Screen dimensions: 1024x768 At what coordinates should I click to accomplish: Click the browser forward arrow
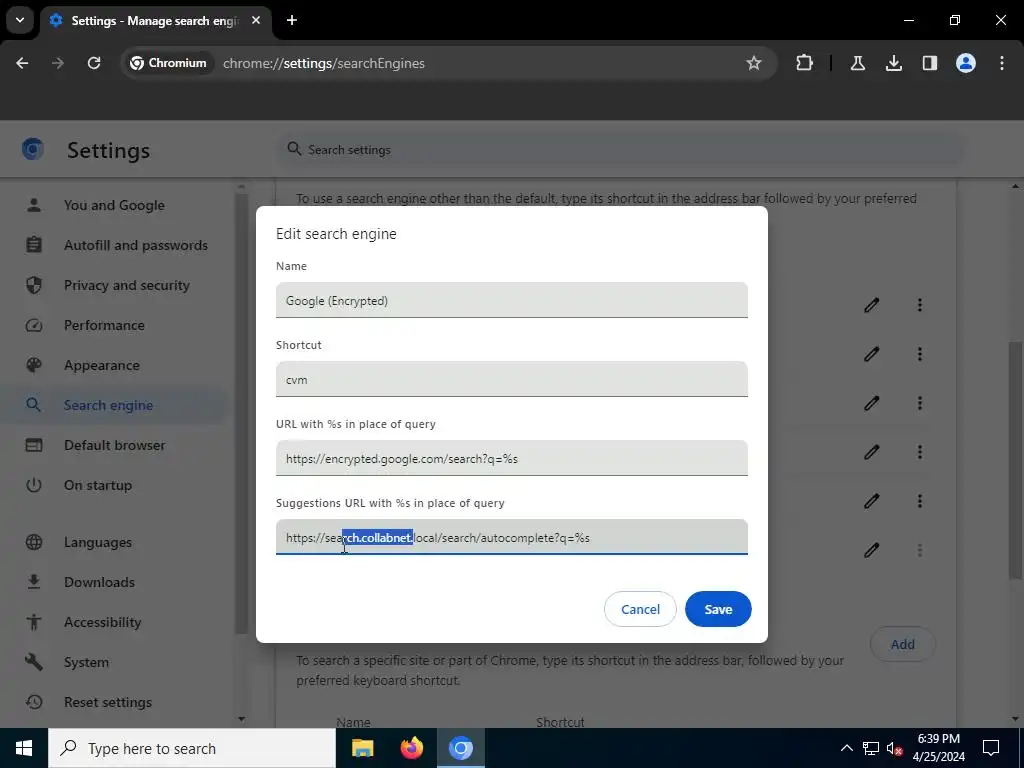point(58,63)
